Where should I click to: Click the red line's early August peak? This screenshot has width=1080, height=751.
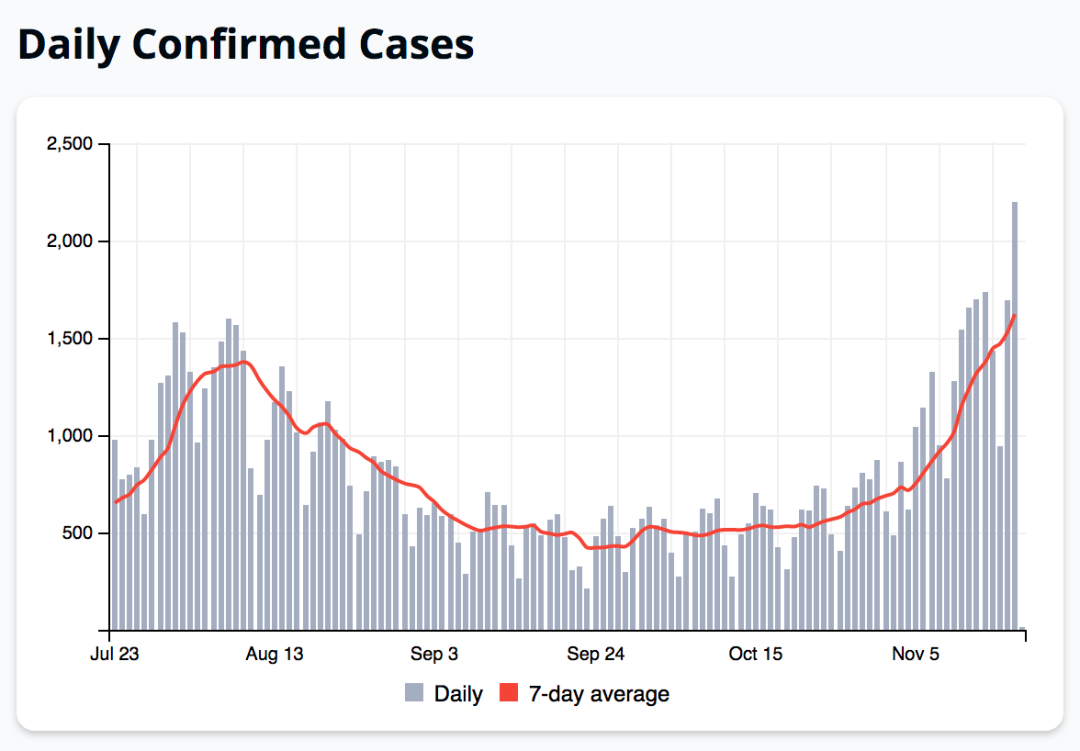(244, 362)
